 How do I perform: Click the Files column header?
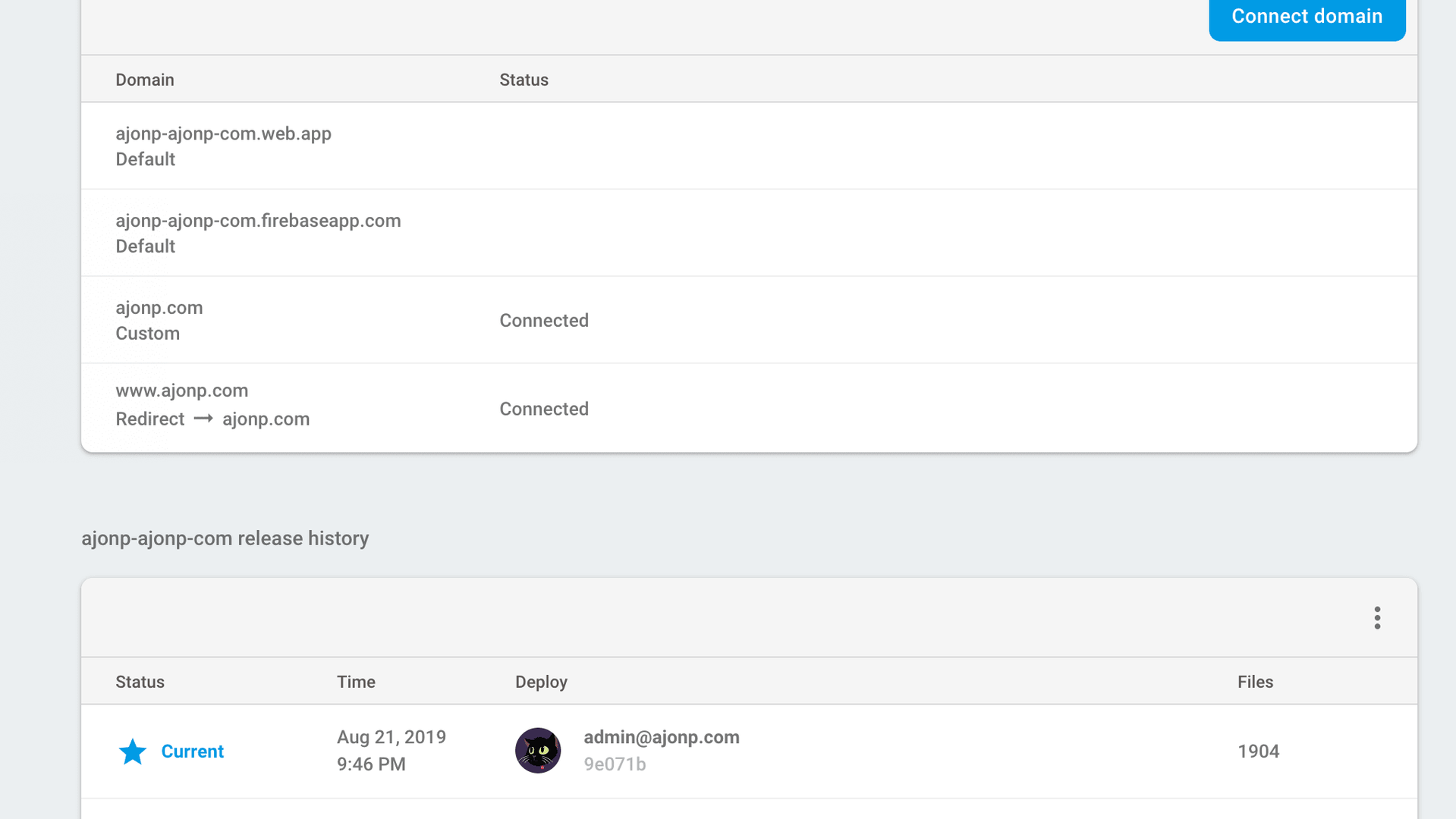[x=1255, y=682]
